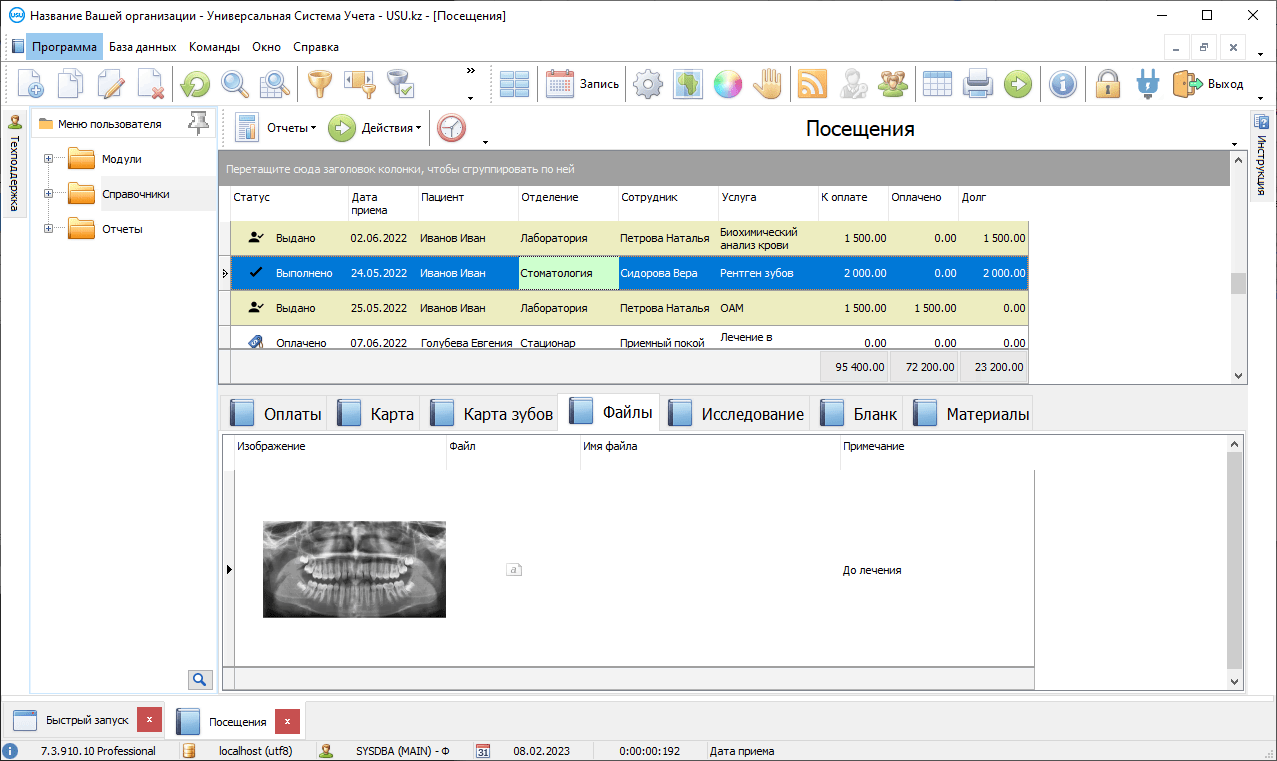This screenshot has width=1277, height=761.
Task: Click the blue info icon in toolbar
Action: tap(1062, 84)
